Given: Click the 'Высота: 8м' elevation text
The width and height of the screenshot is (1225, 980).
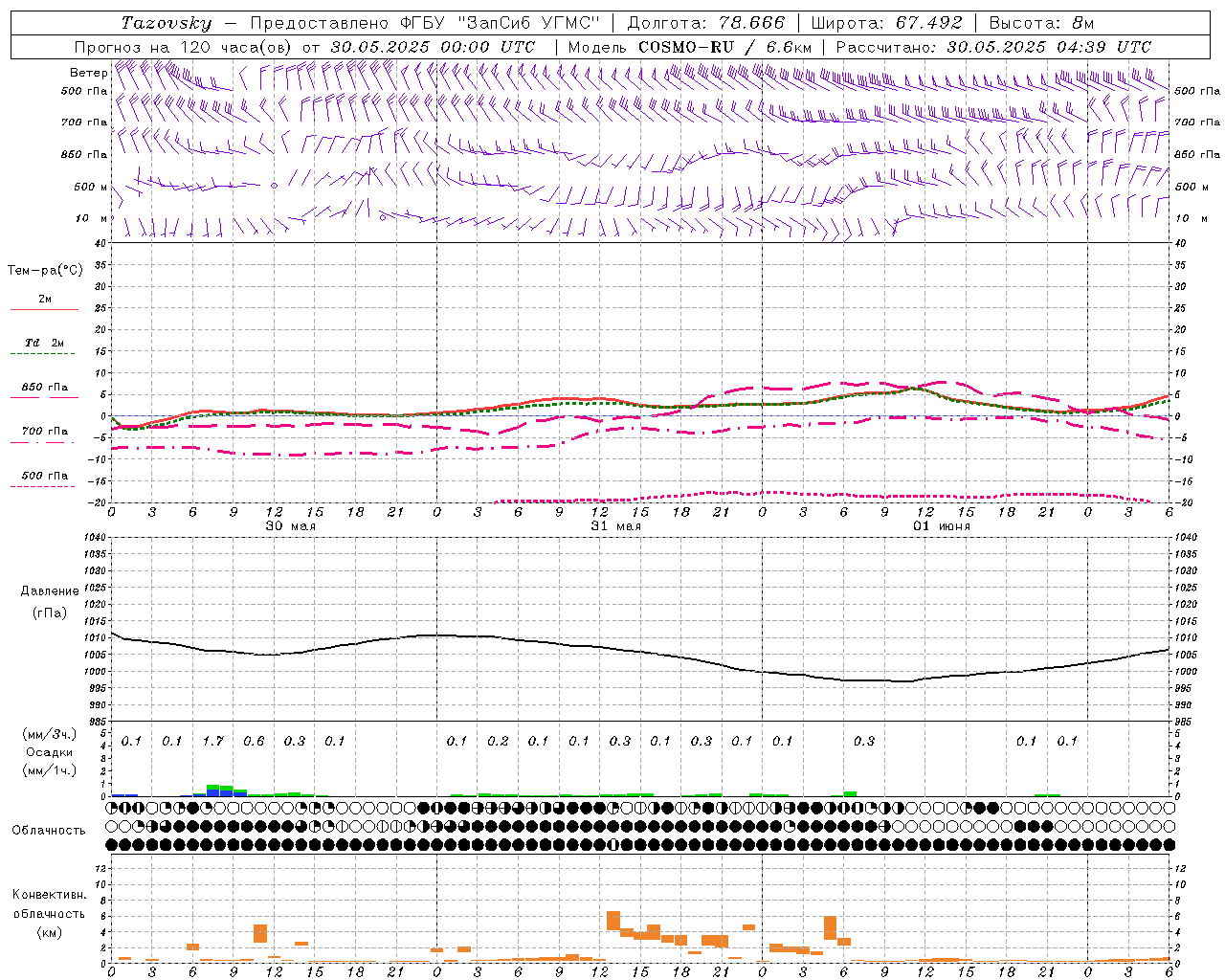Looking at the screenshot, I should [1041, 23].
